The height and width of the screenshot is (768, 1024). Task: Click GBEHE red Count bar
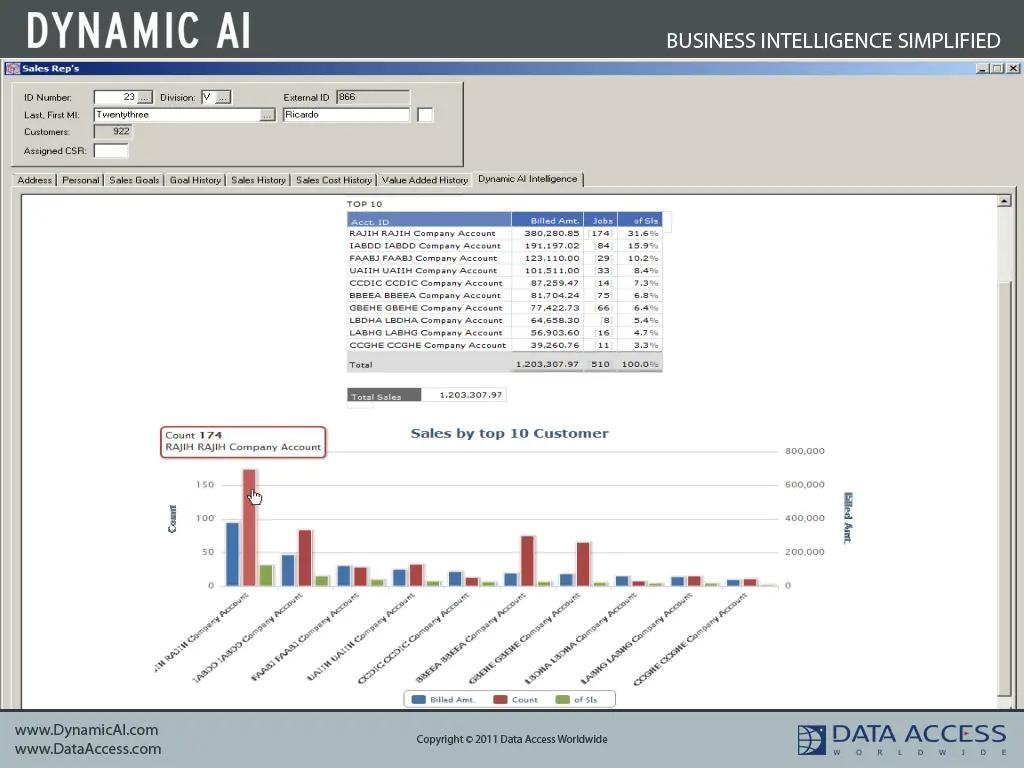583,564
